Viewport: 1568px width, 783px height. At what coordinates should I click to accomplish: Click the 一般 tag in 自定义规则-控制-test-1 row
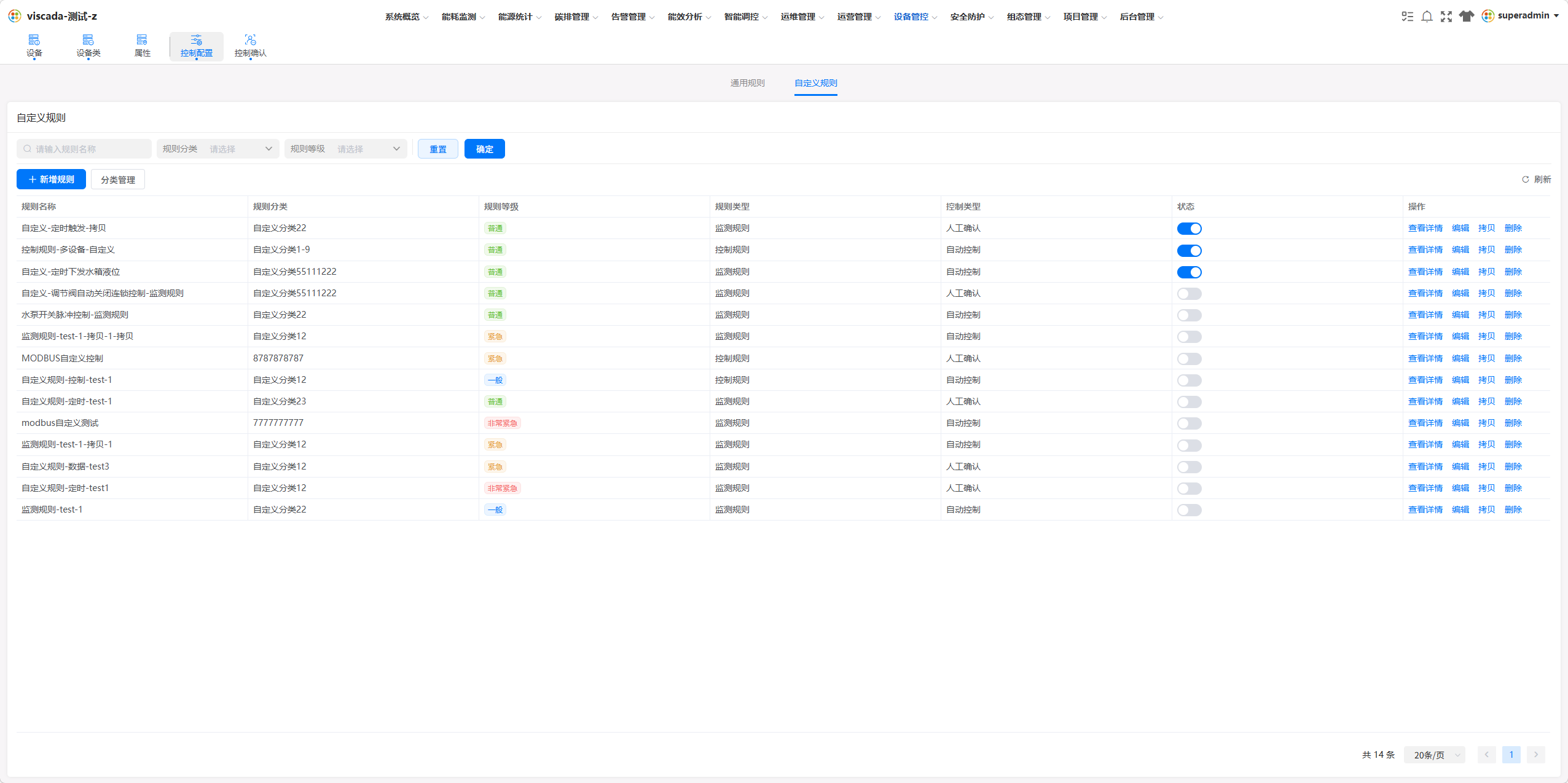pos(495,380)
